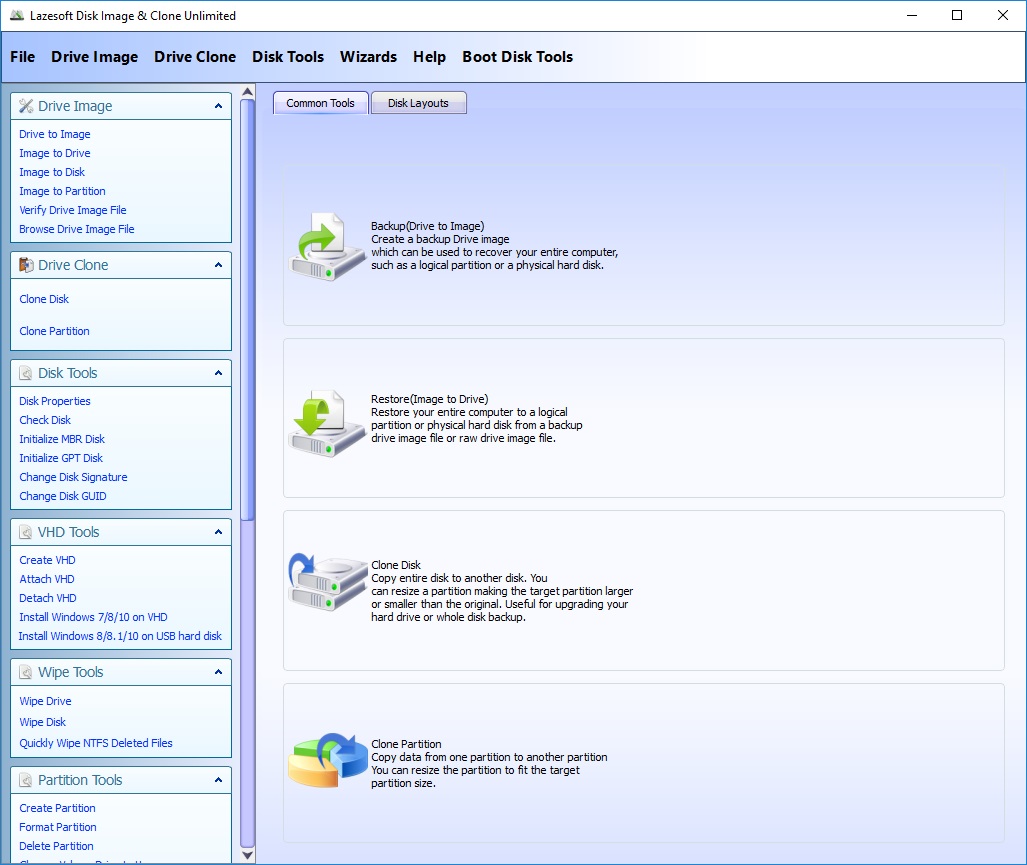Image resolution: width=1027 pixels, height=865 pixels.
Task: Click Detach VHD
Action: [48, 598]
